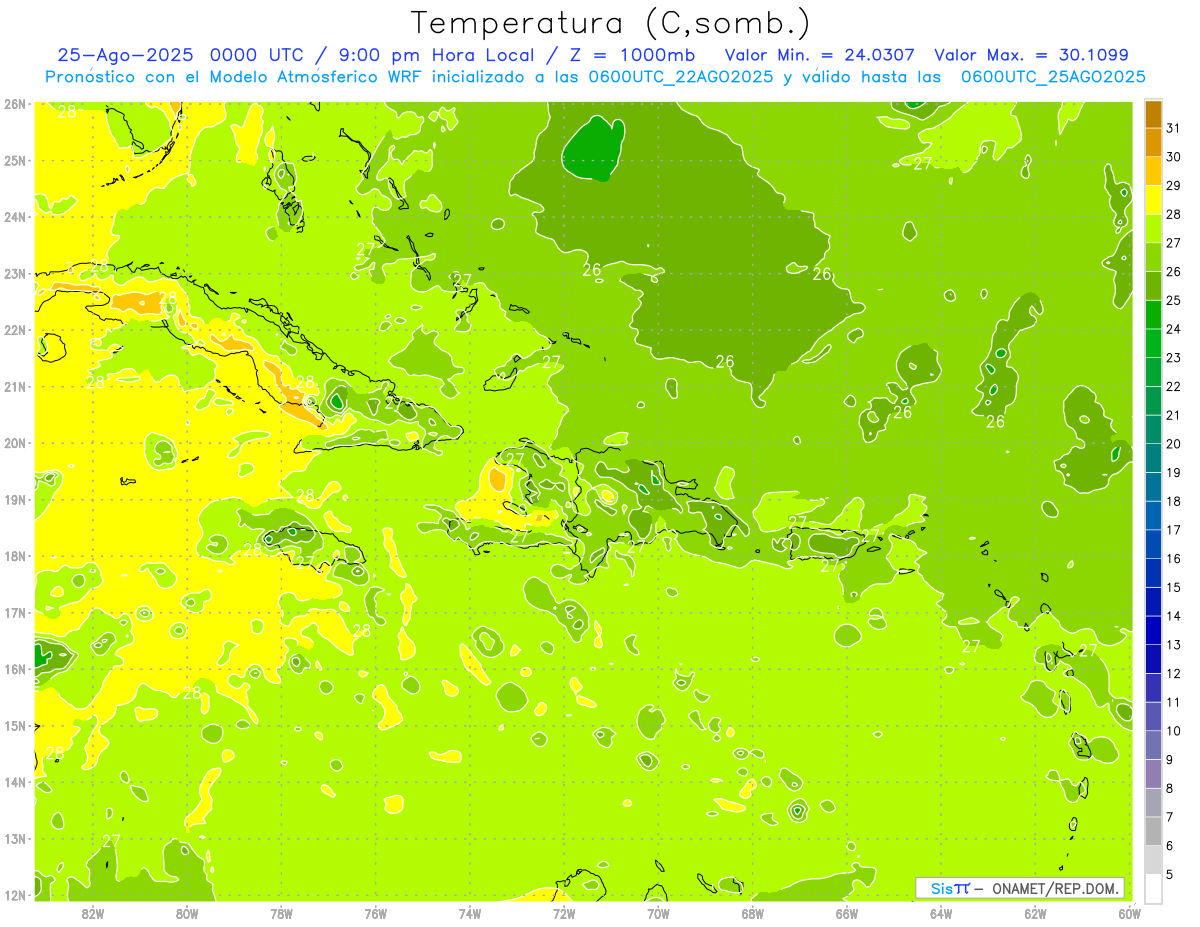Viewport: 1200px width, 927px height.
Task: Click the "Valor Max. = 30.1099" text
Action: point(1031,56)
